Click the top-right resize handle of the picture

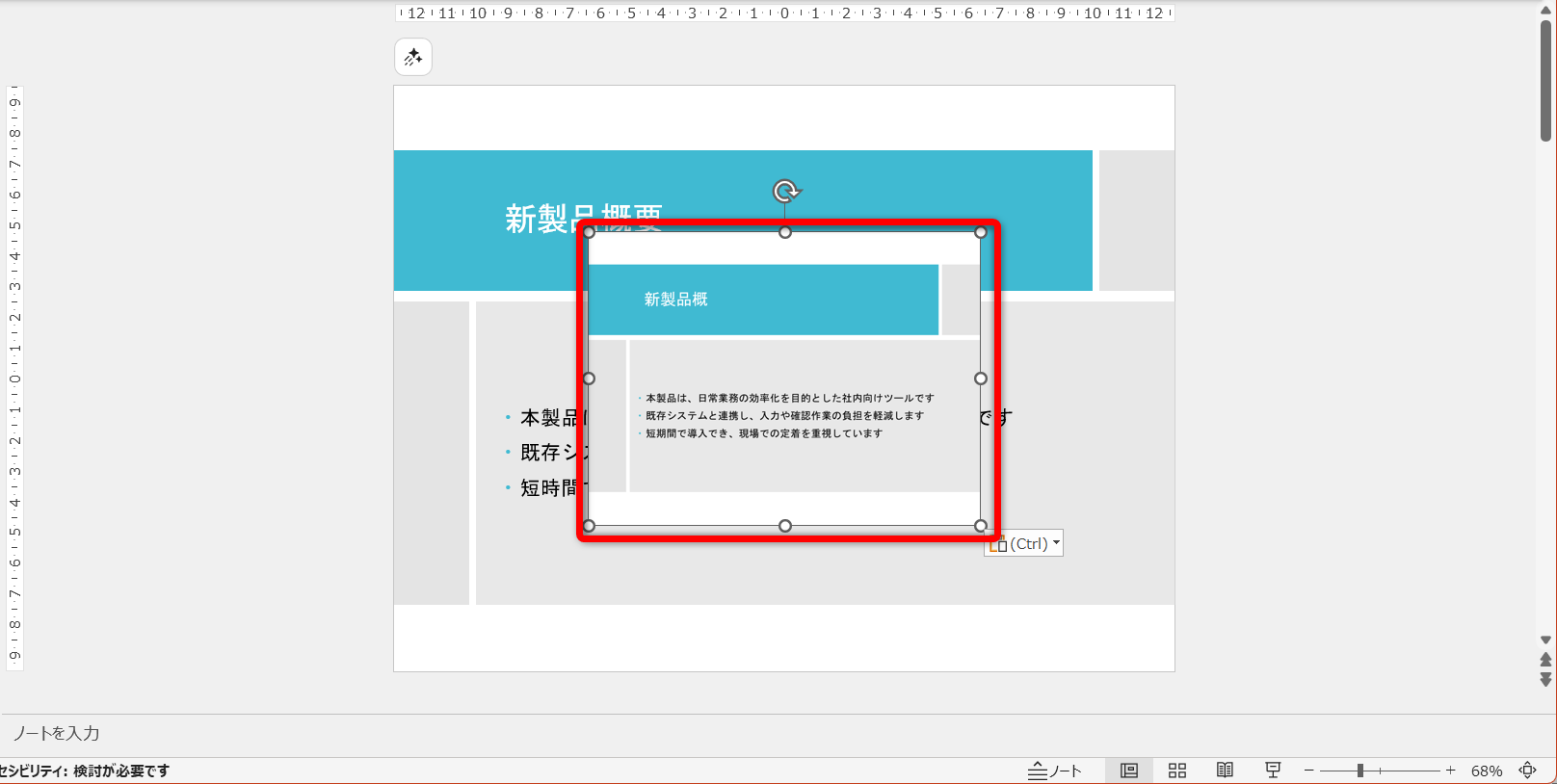[981, 232]
